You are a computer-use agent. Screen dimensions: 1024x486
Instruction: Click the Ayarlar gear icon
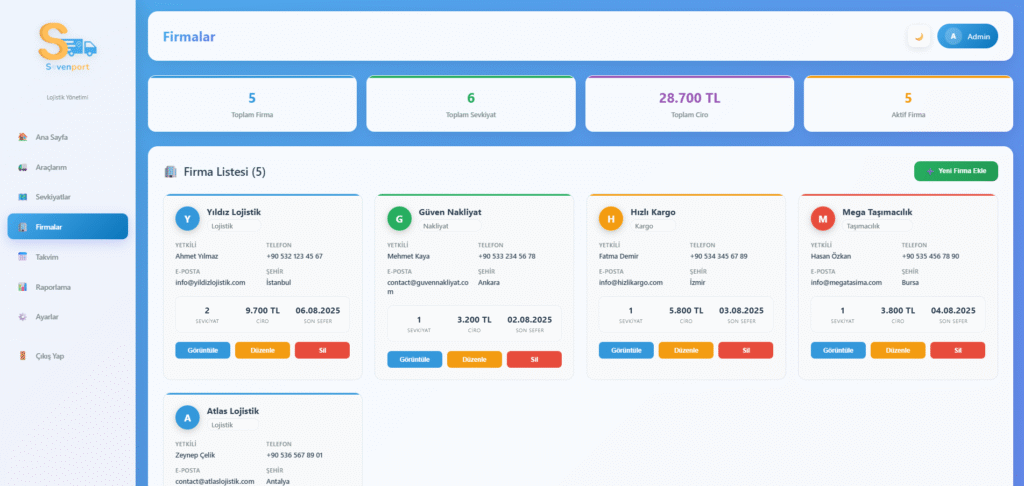click(23, 317)
